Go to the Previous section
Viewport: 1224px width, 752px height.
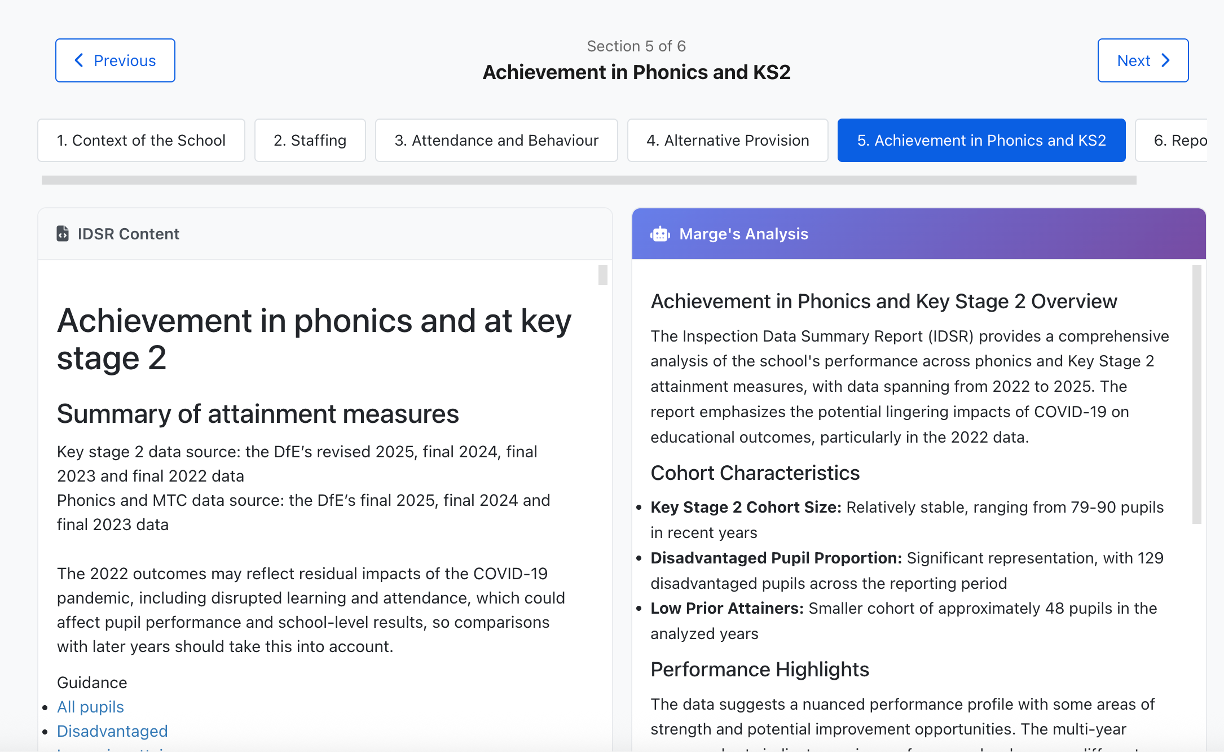(115, 61)
